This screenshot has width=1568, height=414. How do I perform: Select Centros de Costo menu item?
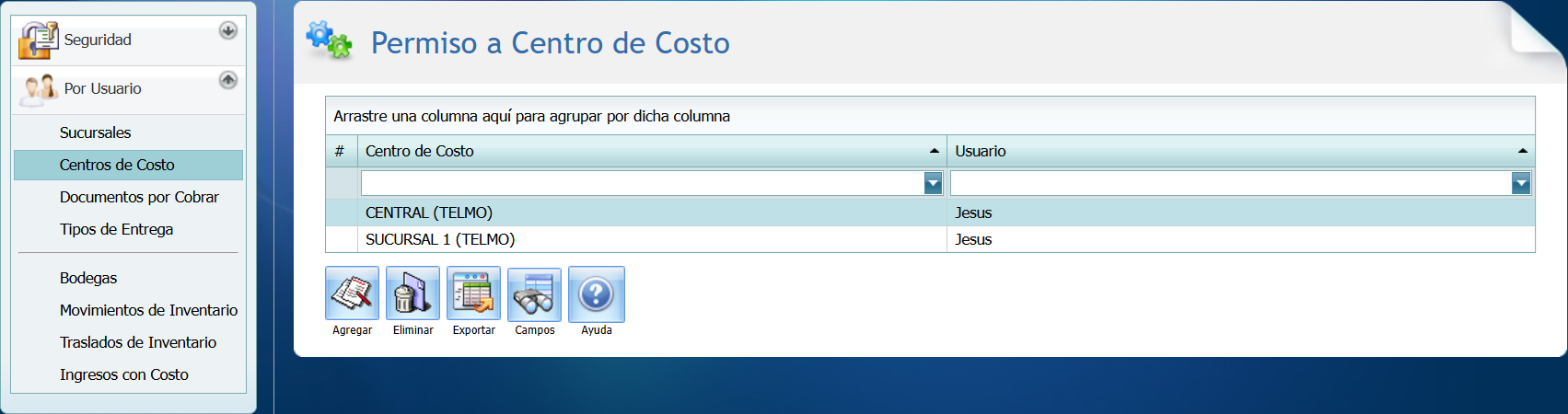tap(128, 165)
